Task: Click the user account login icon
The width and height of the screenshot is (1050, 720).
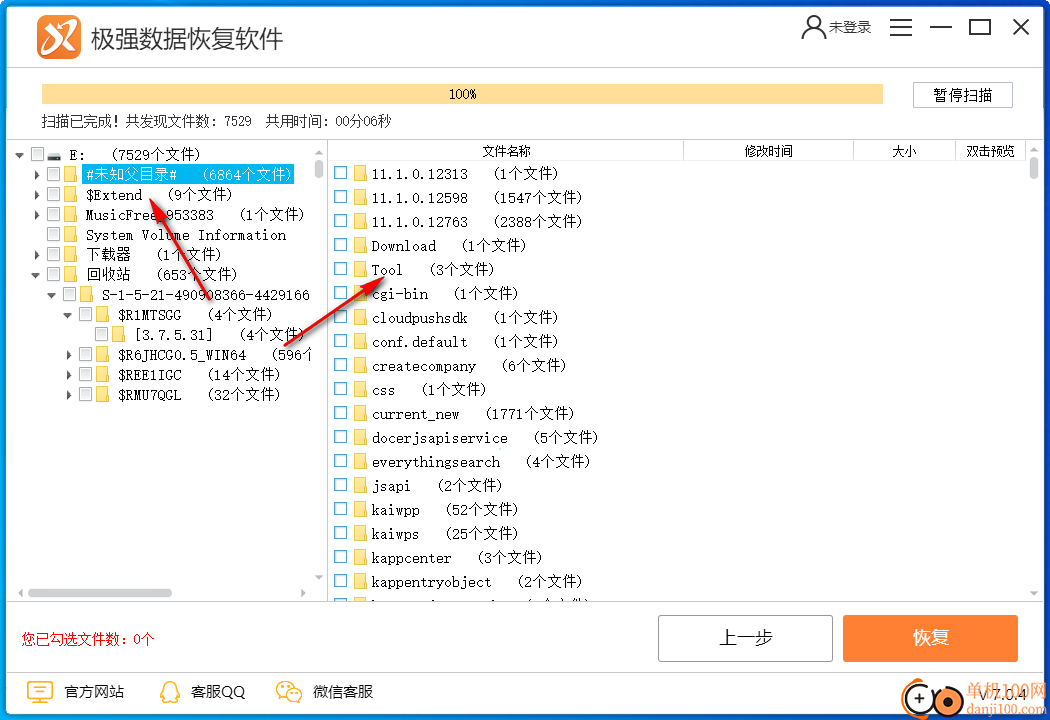Action: 814,27
